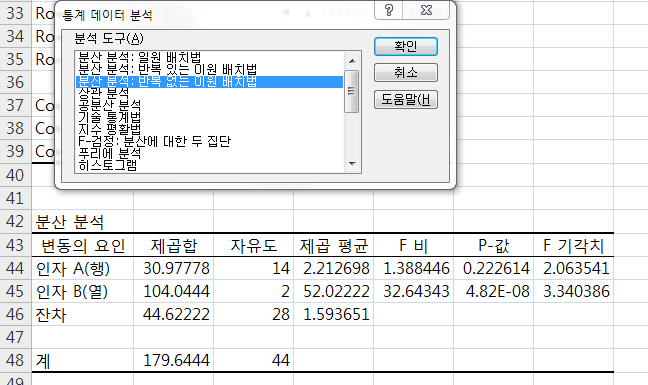Click cell value 0.222614
This screenshot has height=385, width=648.
tap(493, 269)
